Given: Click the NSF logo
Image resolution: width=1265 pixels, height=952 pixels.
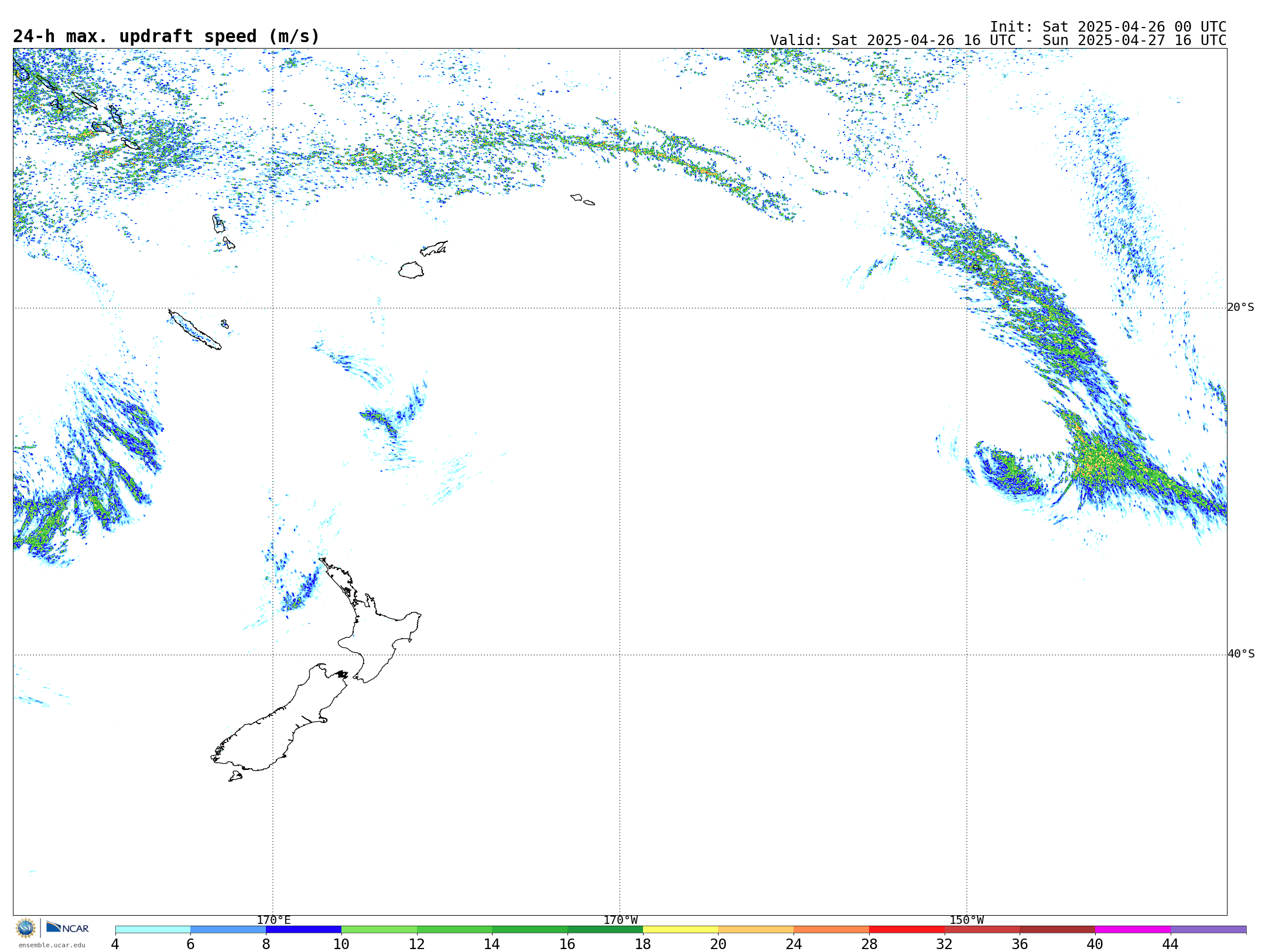Looking at the screenshot, I should coord(25,928).
